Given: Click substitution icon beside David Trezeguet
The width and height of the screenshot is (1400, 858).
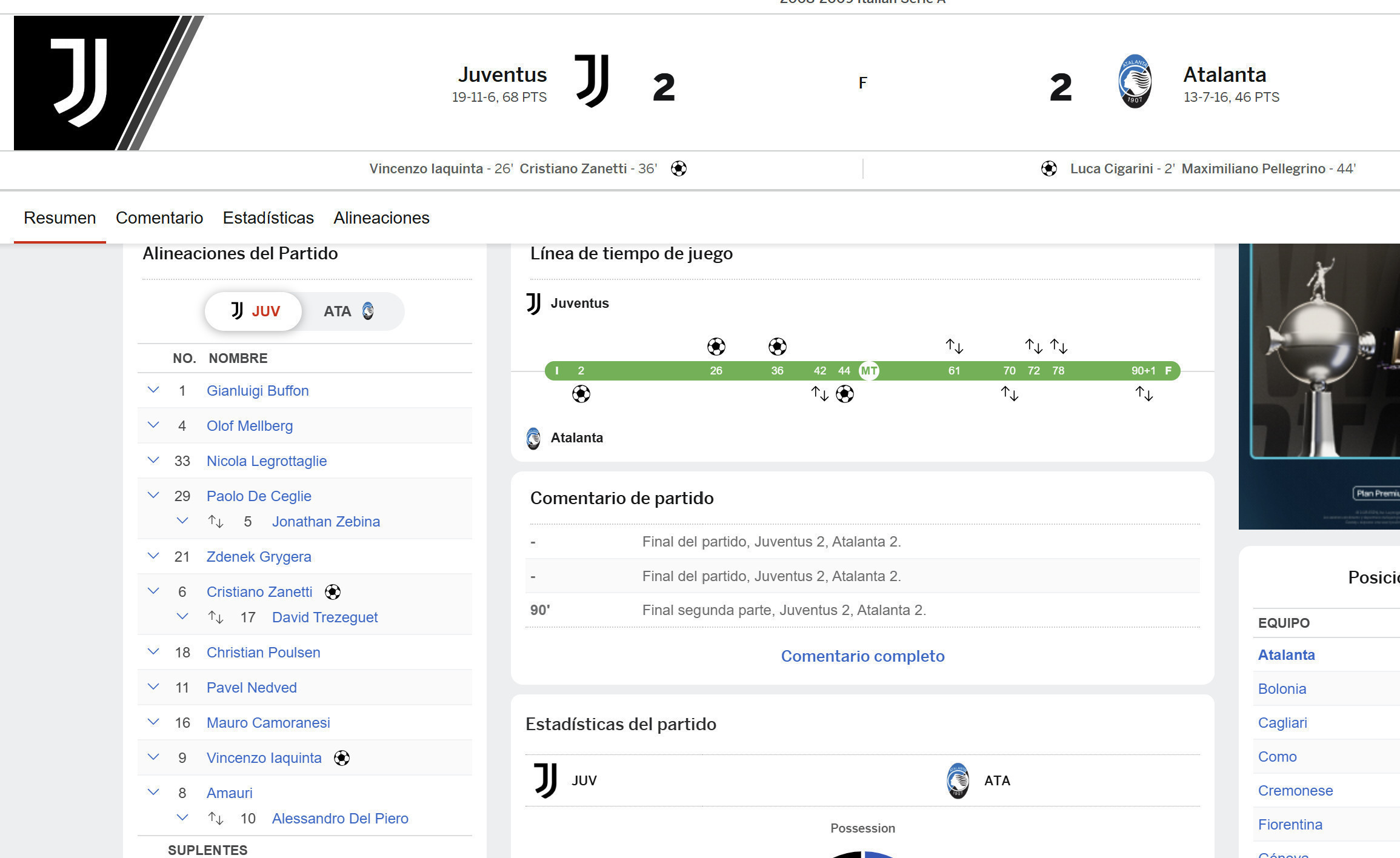Looking at the screenshot, I should [x=216, y=617].
